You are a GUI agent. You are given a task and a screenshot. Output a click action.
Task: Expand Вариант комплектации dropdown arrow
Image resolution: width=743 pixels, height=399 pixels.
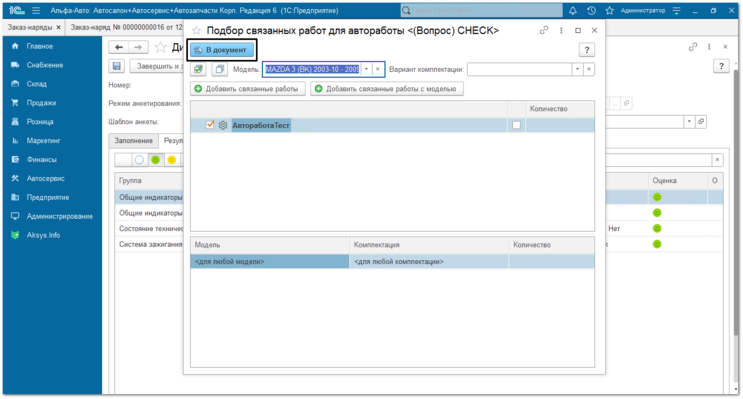pos(577,69)
